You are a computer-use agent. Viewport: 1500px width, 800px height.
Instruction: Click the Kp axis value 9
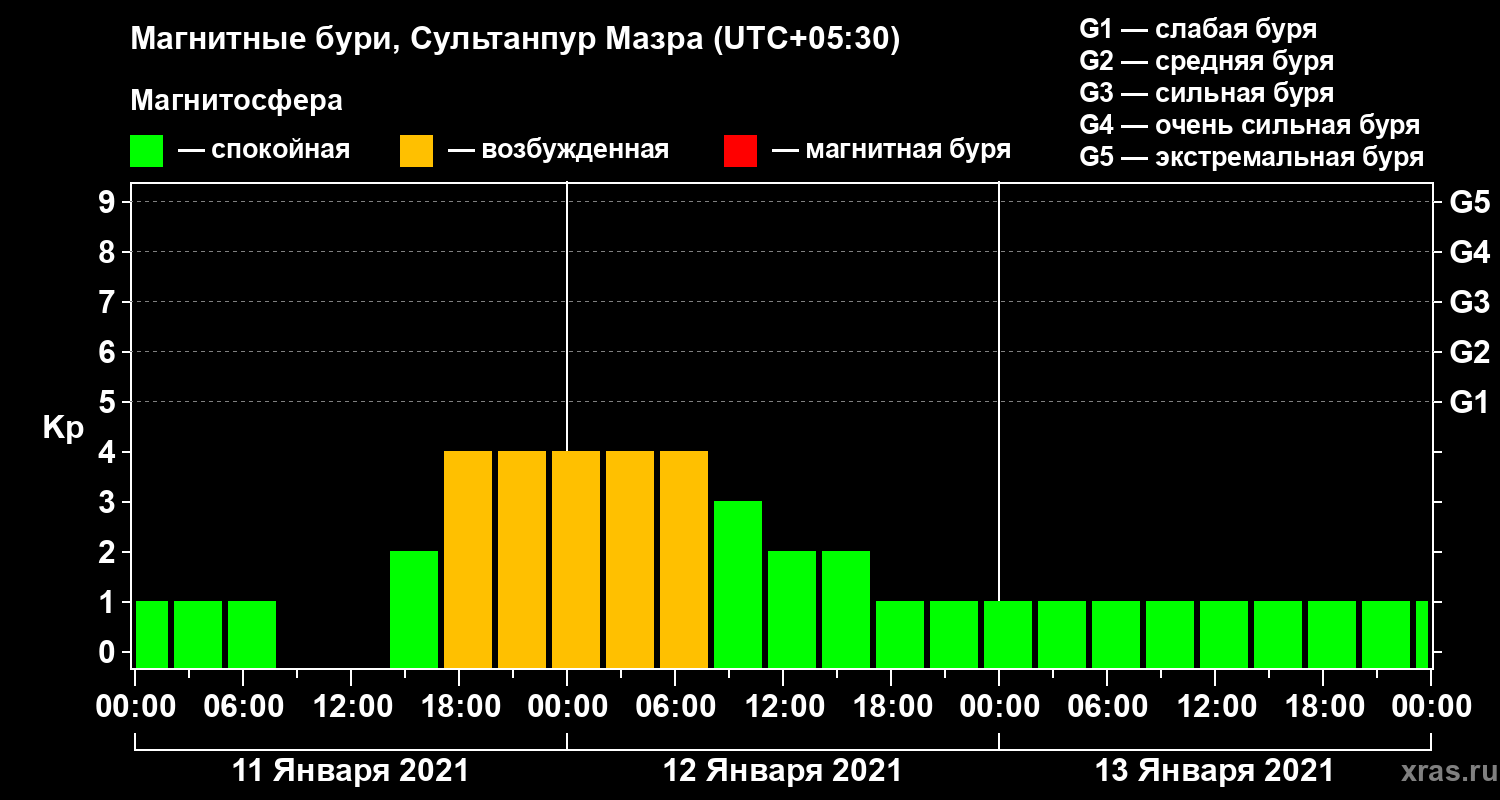click(109, 202)
